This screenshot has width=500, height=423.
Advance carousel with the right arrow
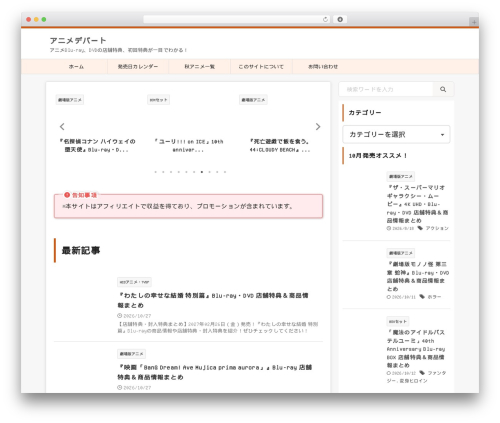coord(318,127)
